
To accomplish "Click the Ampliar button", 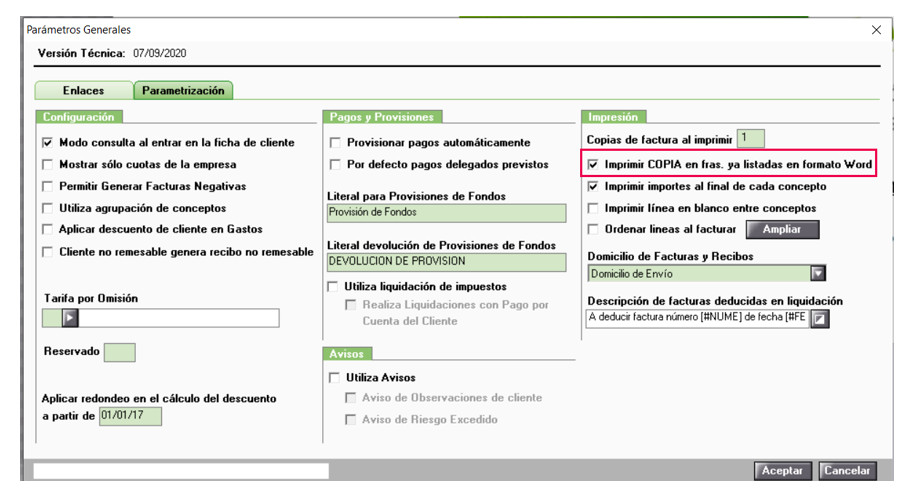I will [782, 230].
